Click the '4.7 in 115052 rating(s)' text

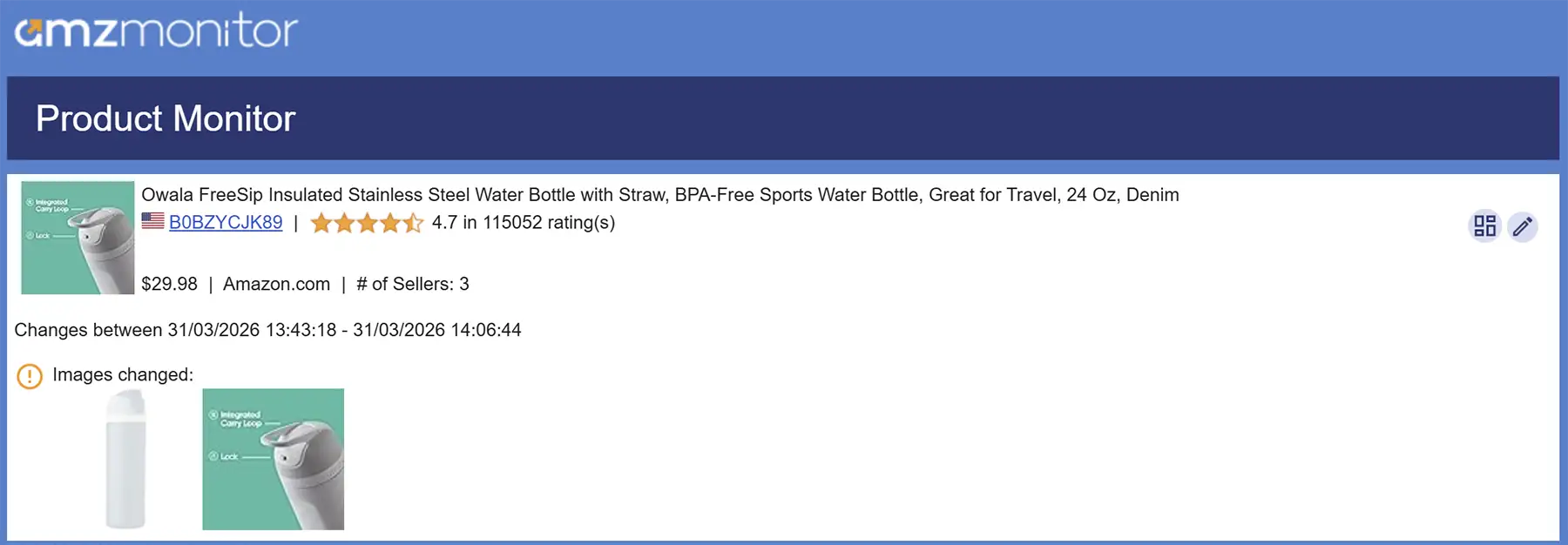[x=524, y=223]
